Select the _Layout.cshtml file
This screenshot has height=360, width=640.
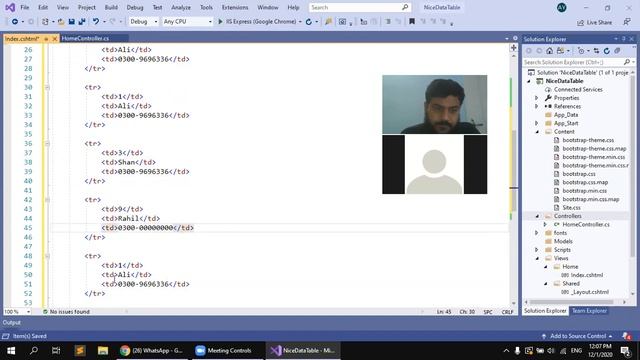tap(589, 292)
